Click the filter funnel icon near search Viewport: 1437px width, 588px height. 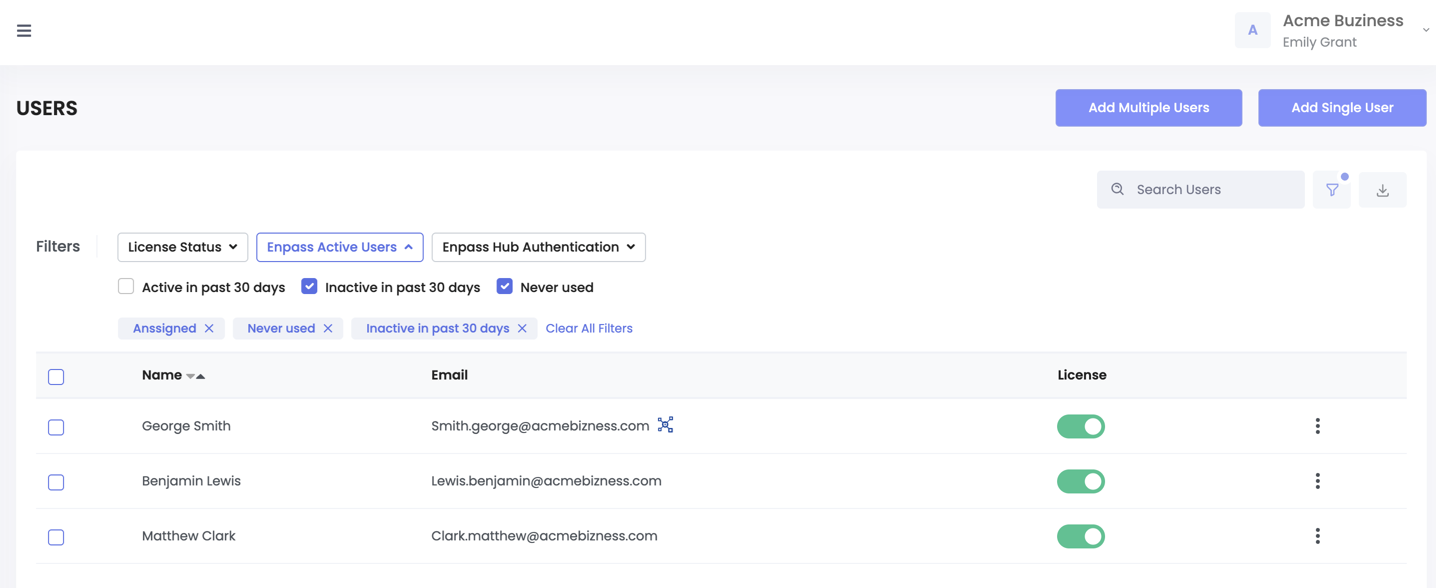(x=1331, y=189)
